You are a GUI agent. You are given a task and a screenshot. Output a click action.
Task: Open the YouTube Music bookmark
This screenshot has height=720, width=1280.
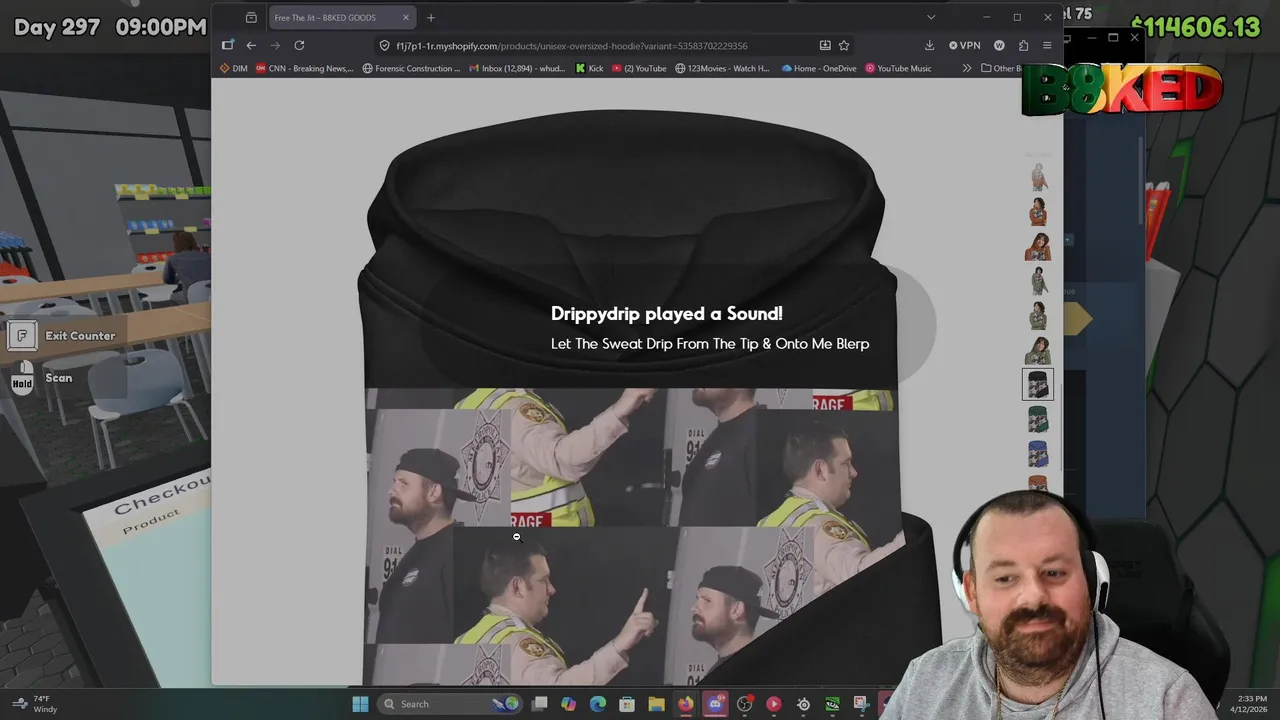[x=898, y=68]
